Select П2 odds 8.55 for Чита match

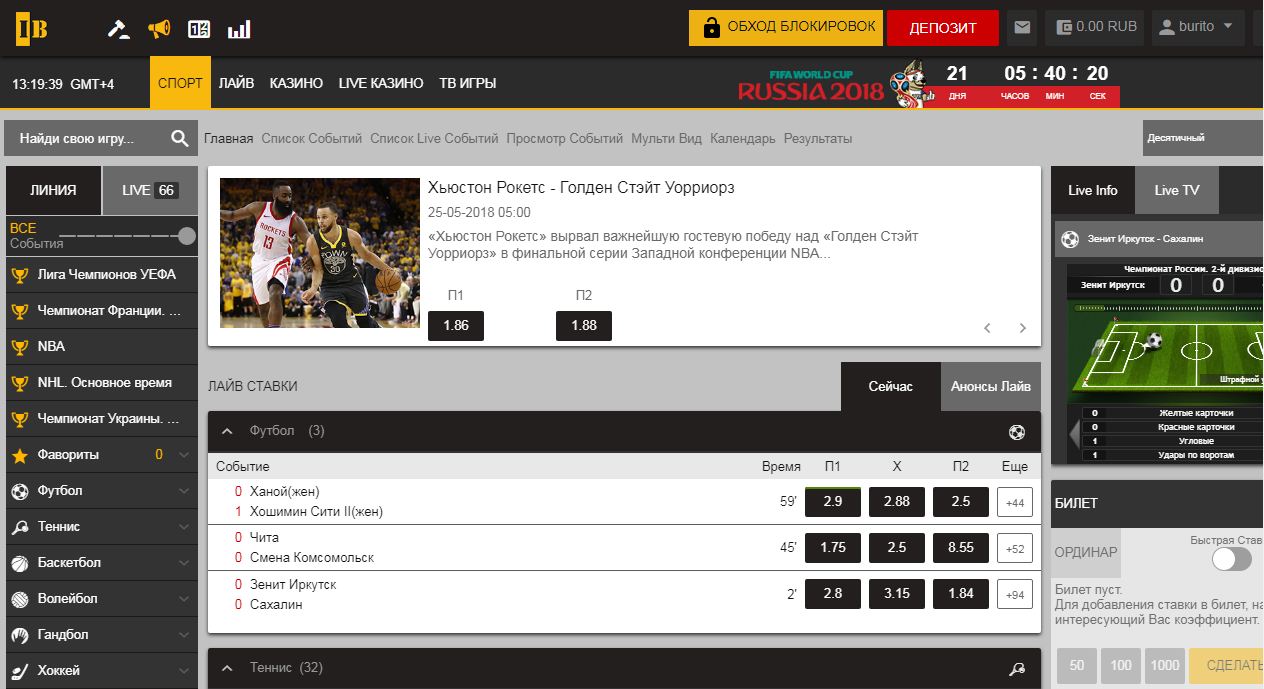[961, 547]
